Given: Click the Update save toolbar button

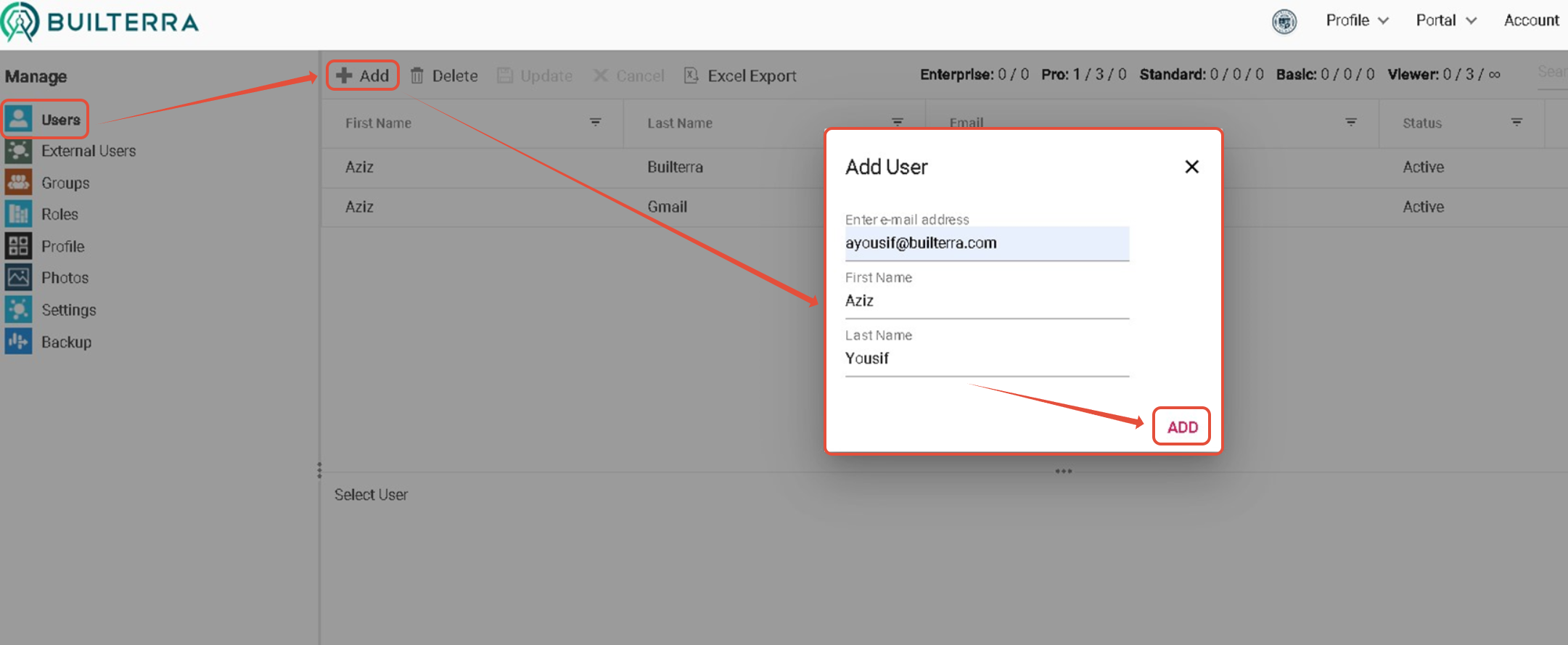Looking at the screenshot, I should tap(535, 75).
